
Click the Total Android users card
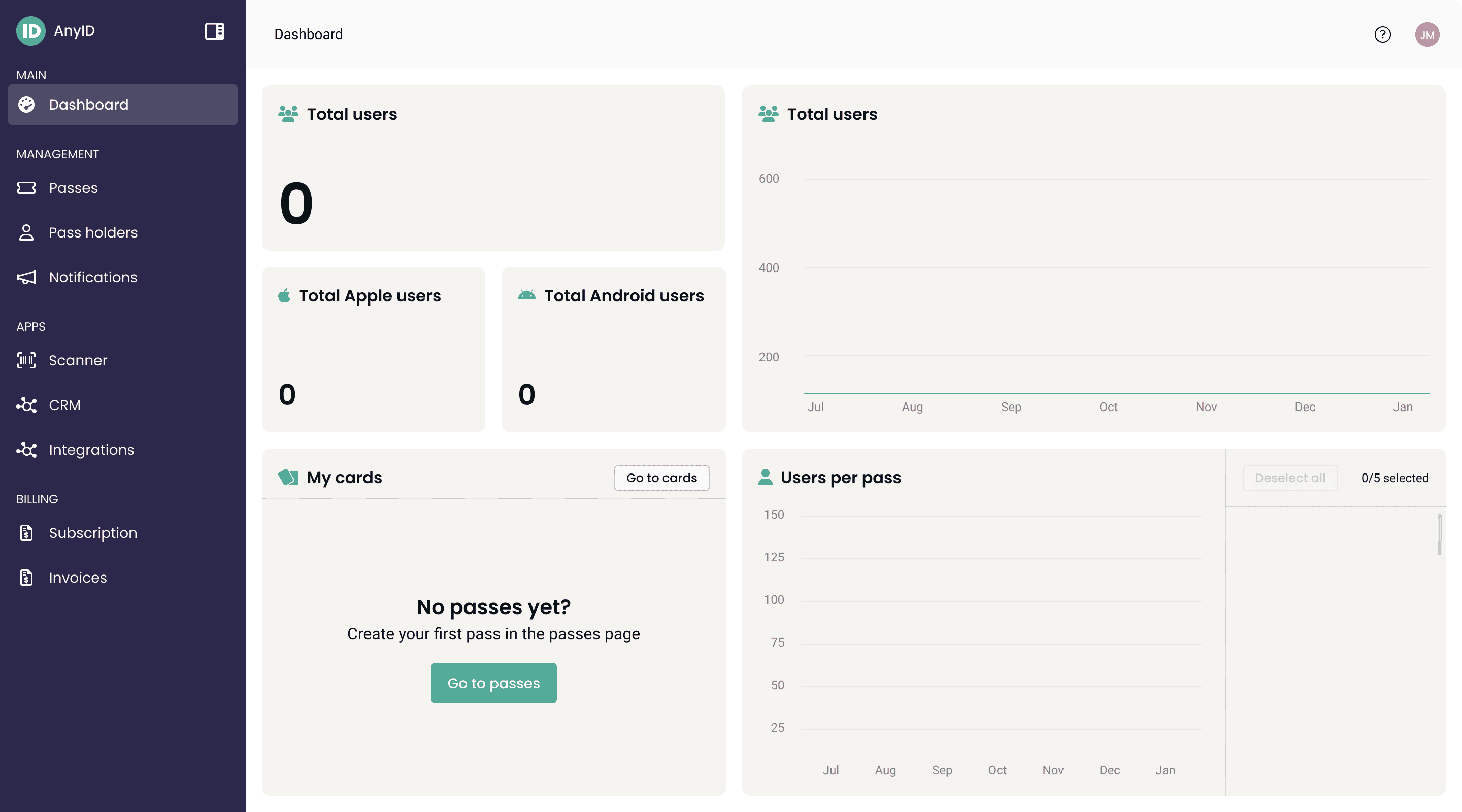[x=613, y=349]
